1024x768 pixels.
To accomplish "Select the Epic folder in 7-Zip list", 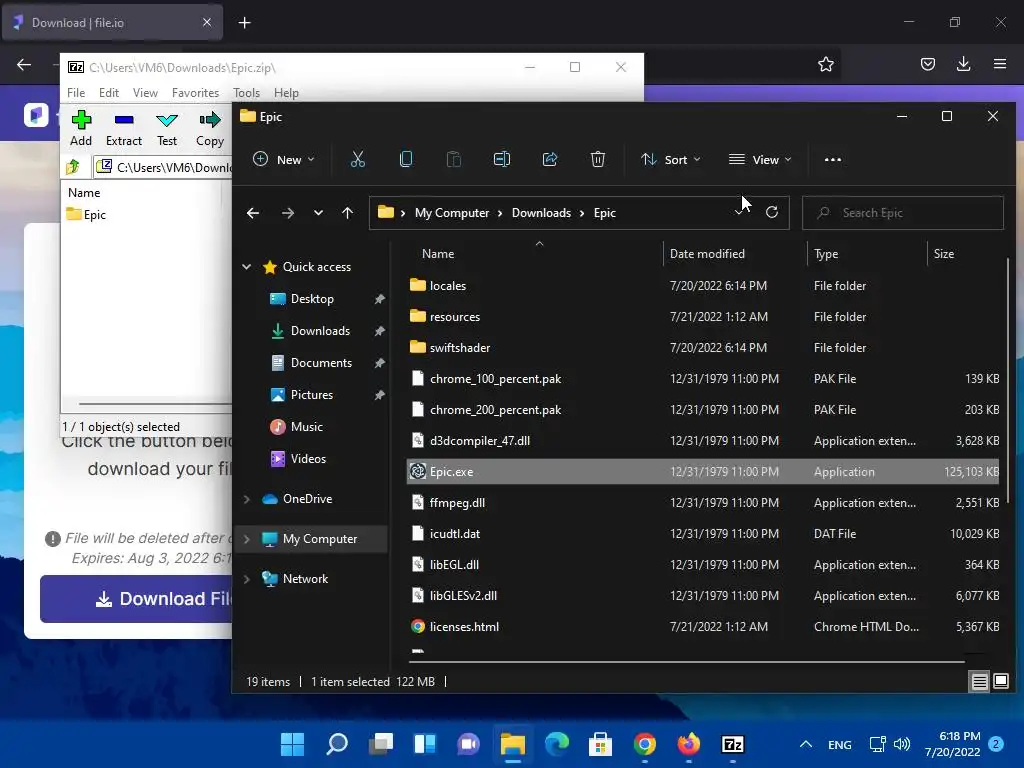I will pyautogui.click(x=86, y=214).
